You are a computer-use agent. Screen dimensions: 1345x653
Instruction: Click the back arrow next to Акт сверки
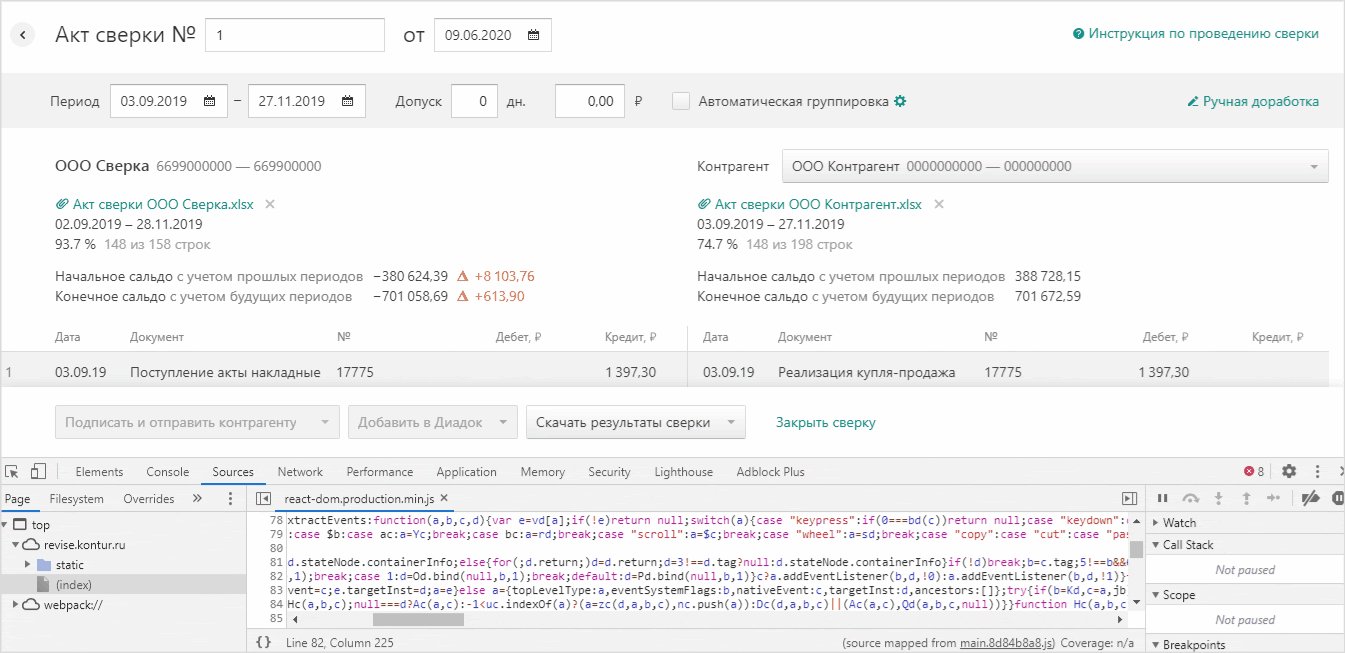point(23,35)
